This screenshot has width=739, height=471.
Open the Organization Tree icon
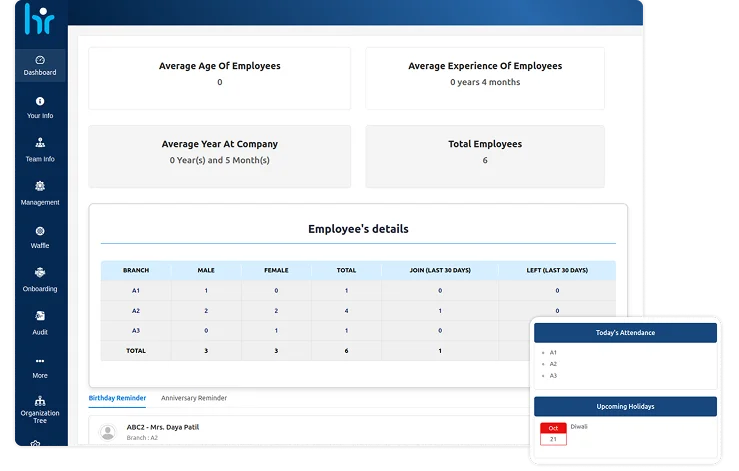pyautogui.click(x=40, y=401)
